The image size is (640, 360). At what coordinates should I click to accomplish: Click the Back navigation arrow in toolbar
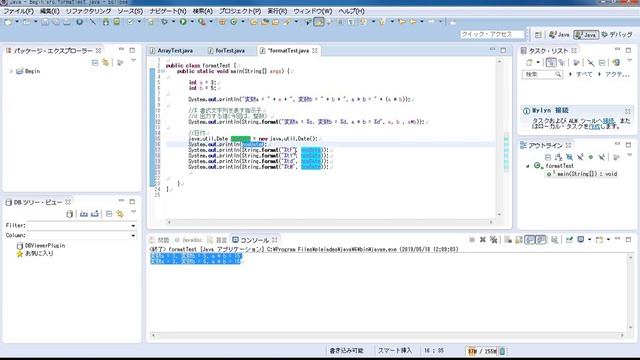(x=413, y=22)
